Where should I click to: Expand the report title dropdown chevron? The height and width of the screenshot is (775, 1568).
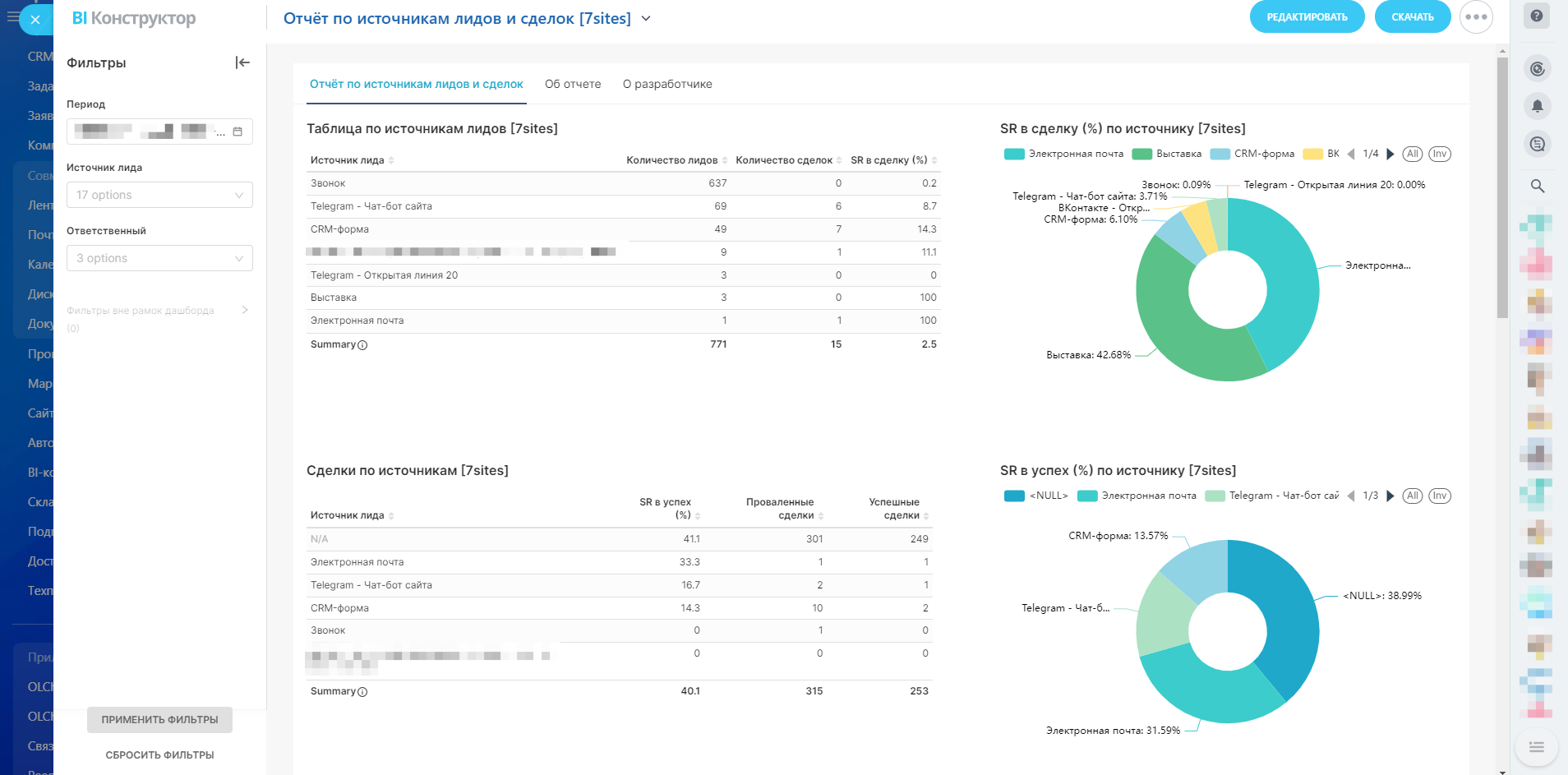point(646,18)
